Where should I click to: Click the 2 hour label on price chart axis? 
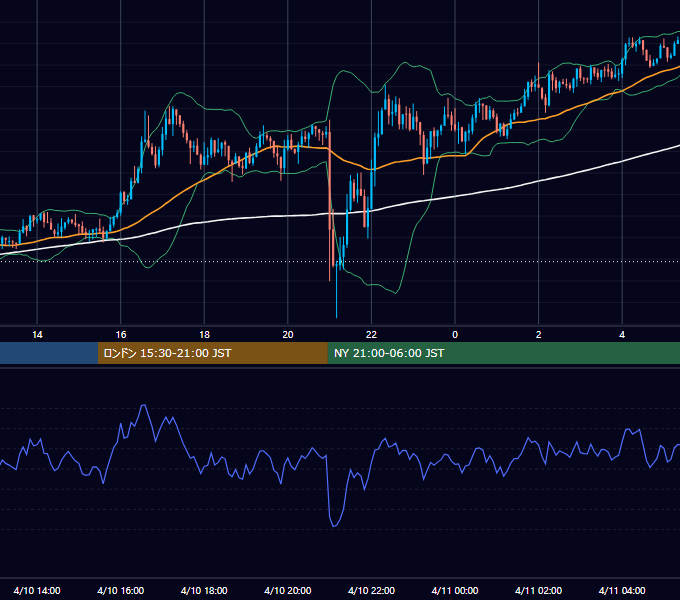pos(539,335)
